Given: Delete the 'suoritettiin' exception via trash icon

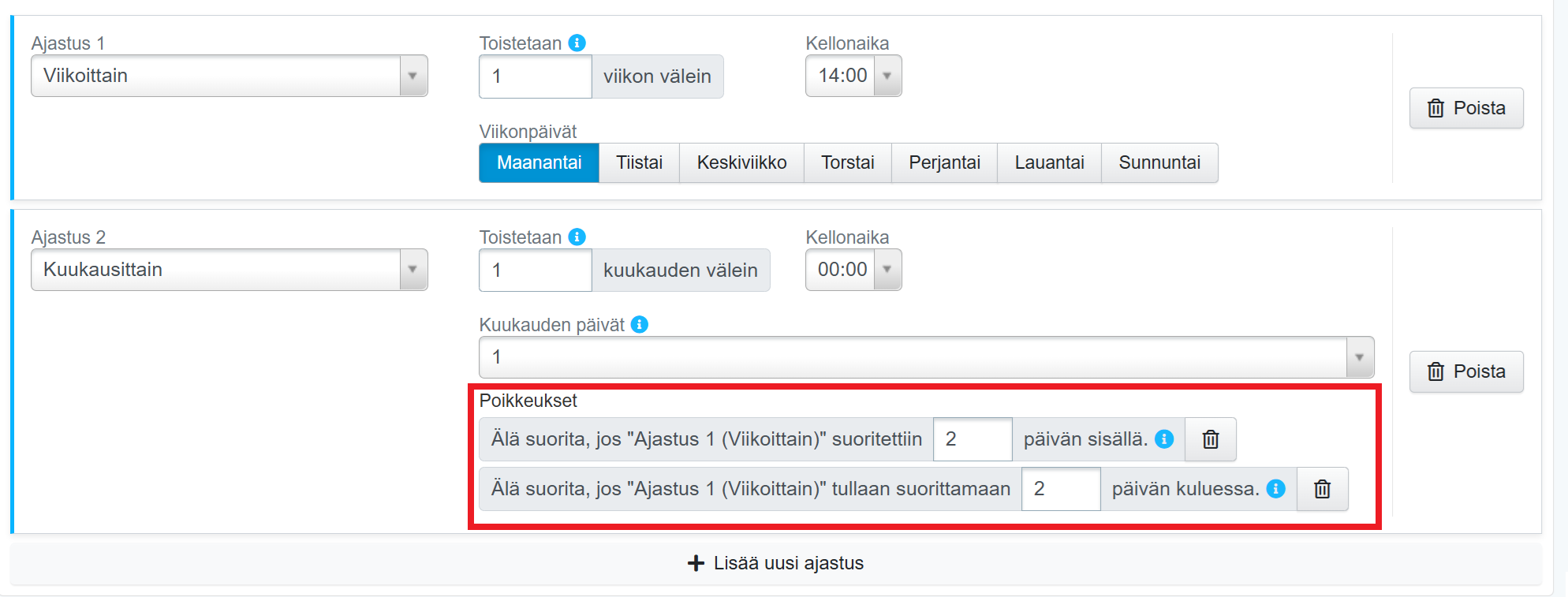Looking at the screenshot, I should (x=1211, y=439).
